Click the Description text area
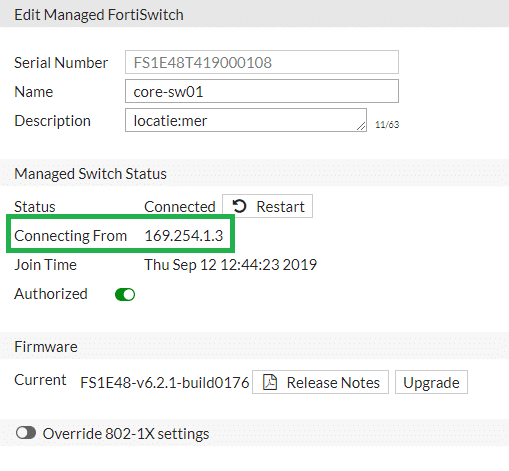The height and width of the screenshot is (471, 509). 246,120
